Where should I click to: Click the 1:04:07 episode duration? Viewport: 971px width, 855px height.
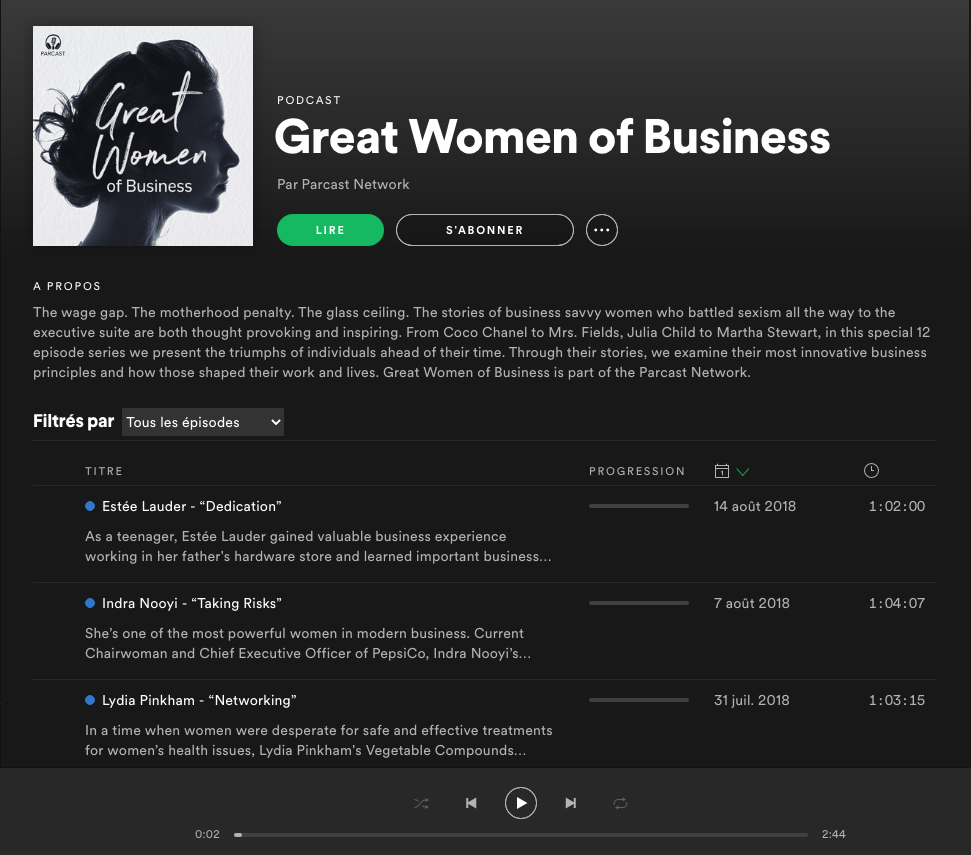click(897, 603)
